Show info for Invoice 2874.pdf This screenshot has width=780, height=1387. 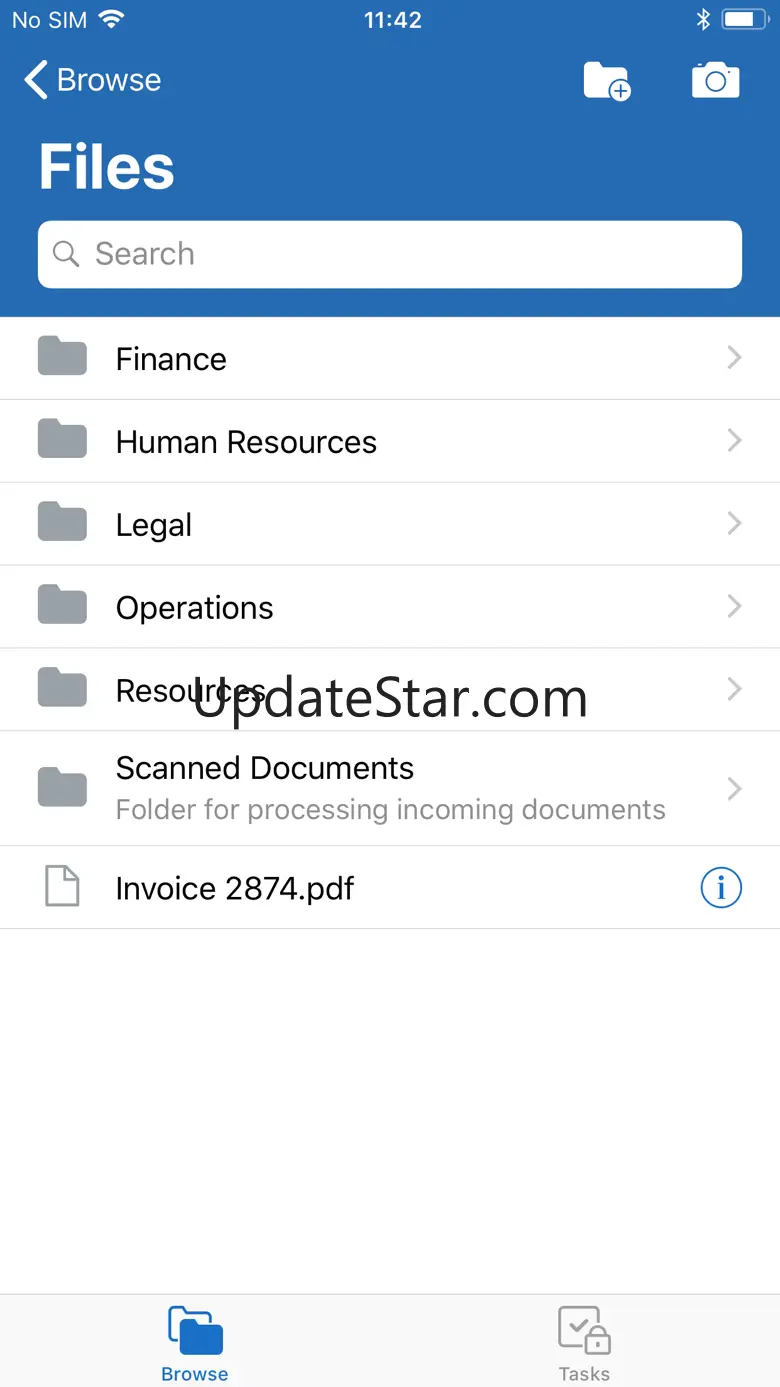(721, 887)
